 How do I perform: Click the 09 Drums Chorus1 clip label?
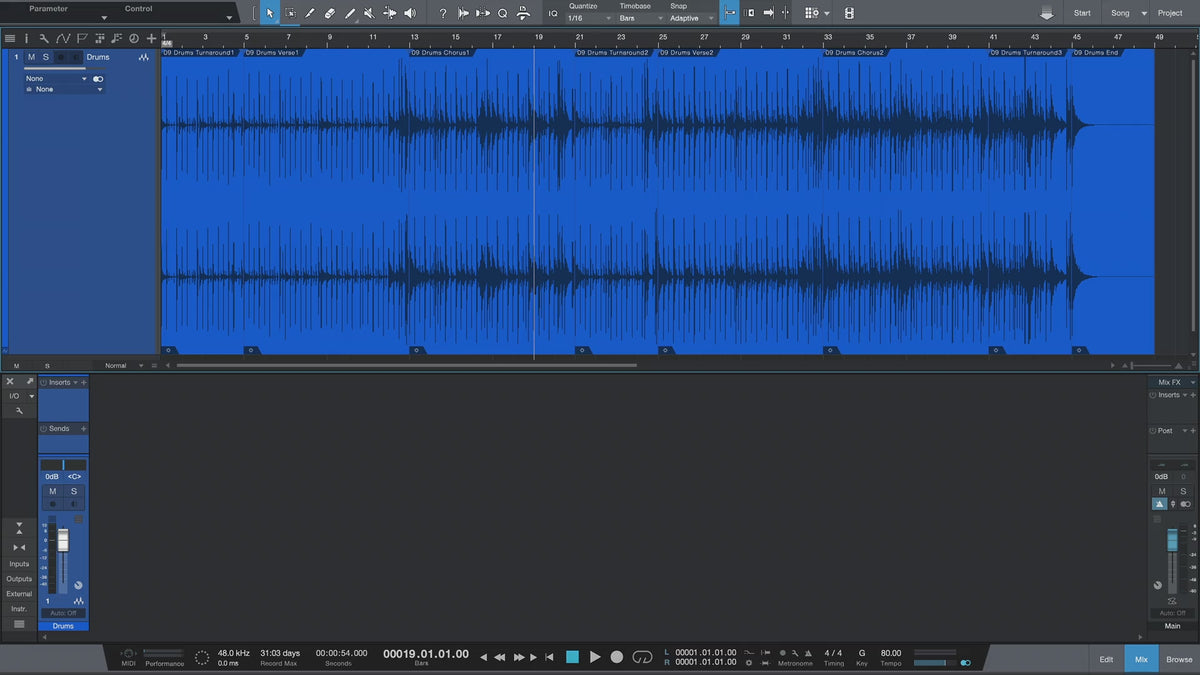442,52
